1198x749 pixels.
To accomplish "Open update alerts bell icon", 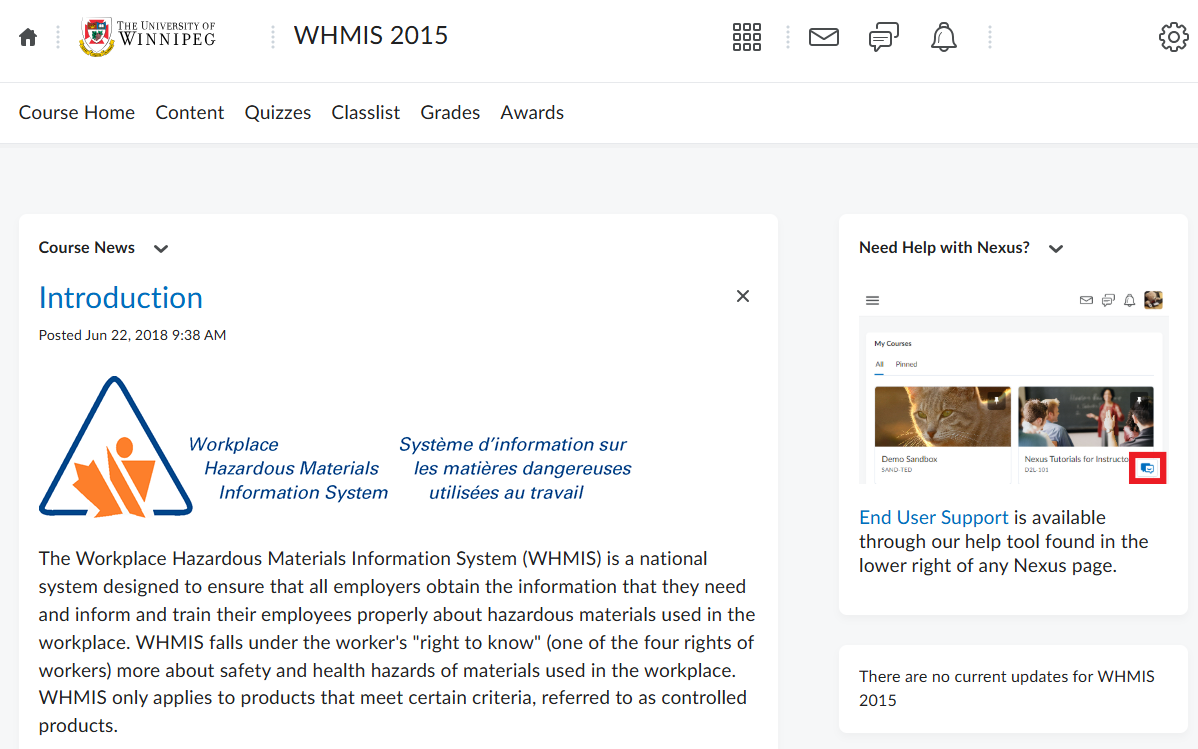I will pyautogui.click(x=944, y=37).
